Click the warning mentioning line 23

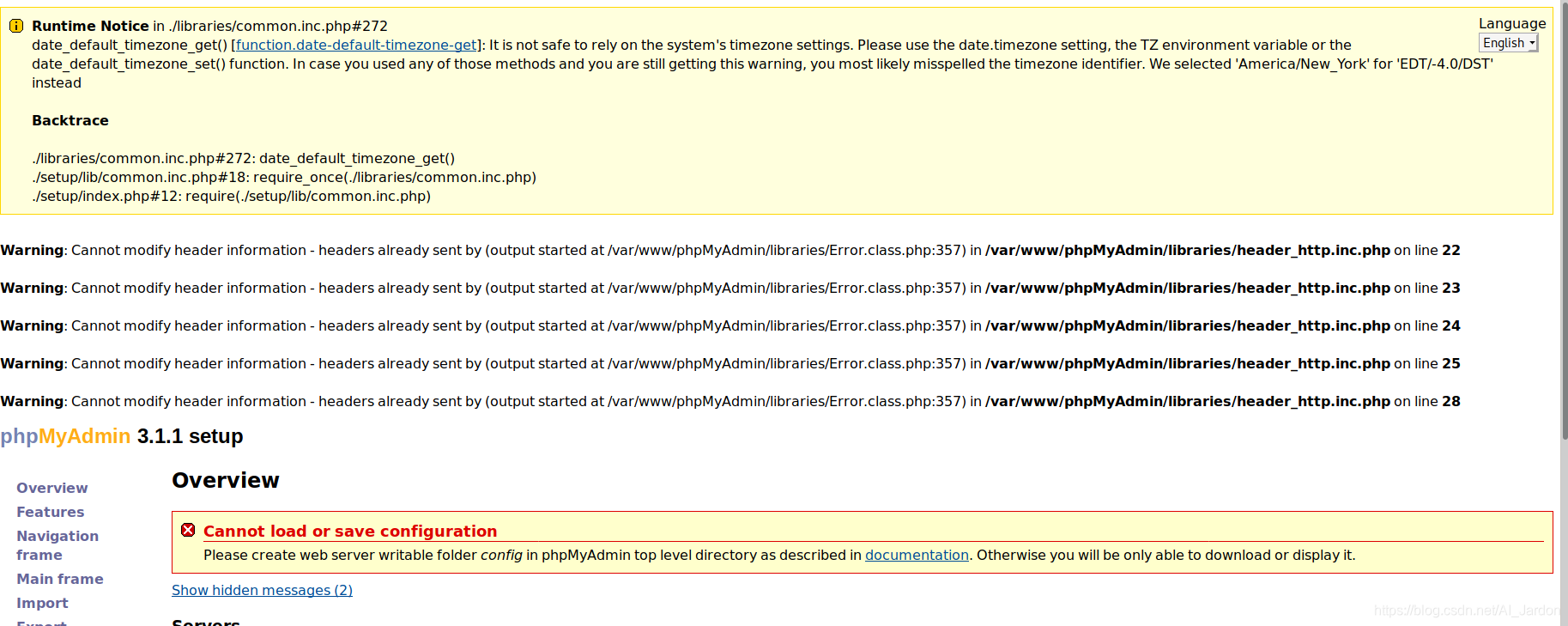coord(730,288)
